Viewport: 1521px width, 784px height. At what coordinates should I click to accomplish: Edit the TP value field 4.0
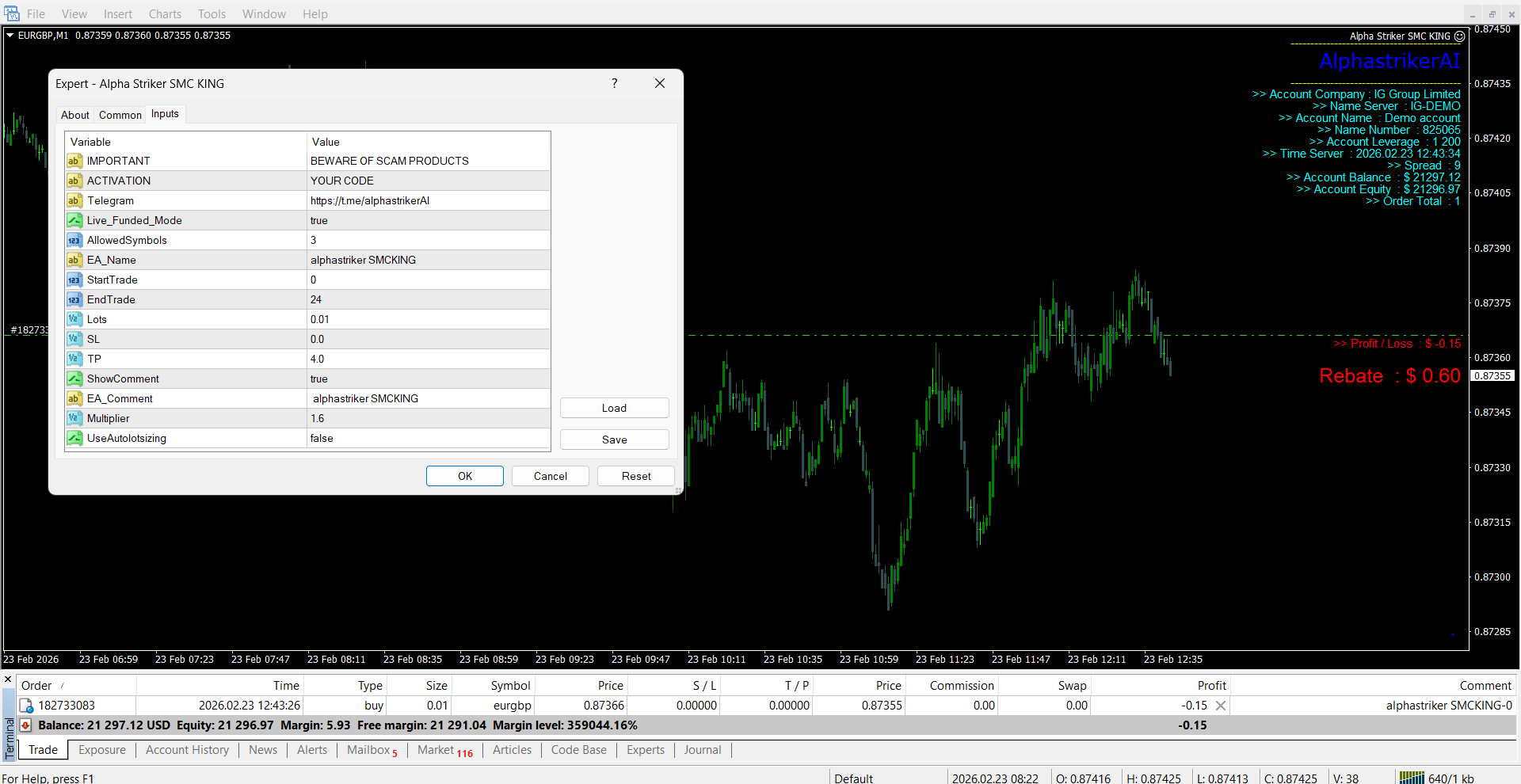coord(428,359)
